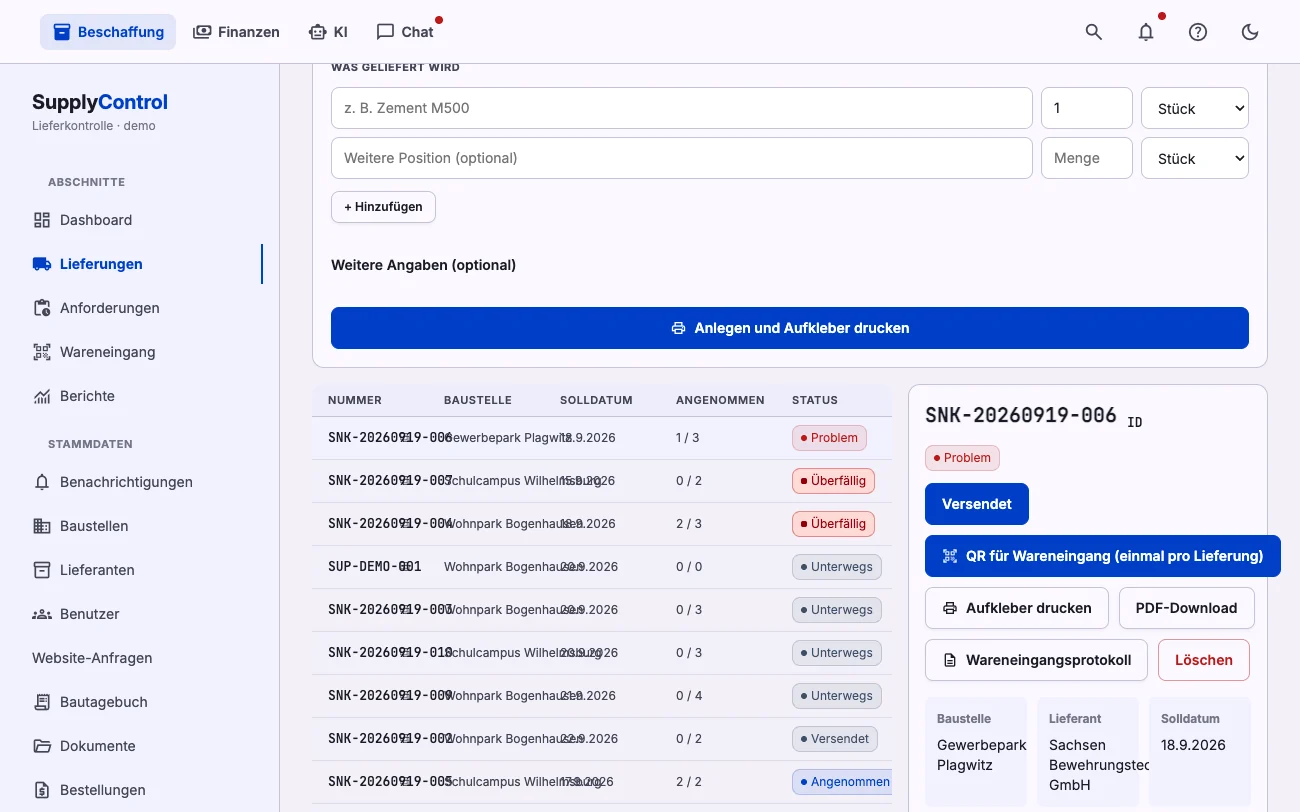The image size is (1300, 812).
Task: Open unit dropdown for first delivery item
Action: [x=1195, y=108]
